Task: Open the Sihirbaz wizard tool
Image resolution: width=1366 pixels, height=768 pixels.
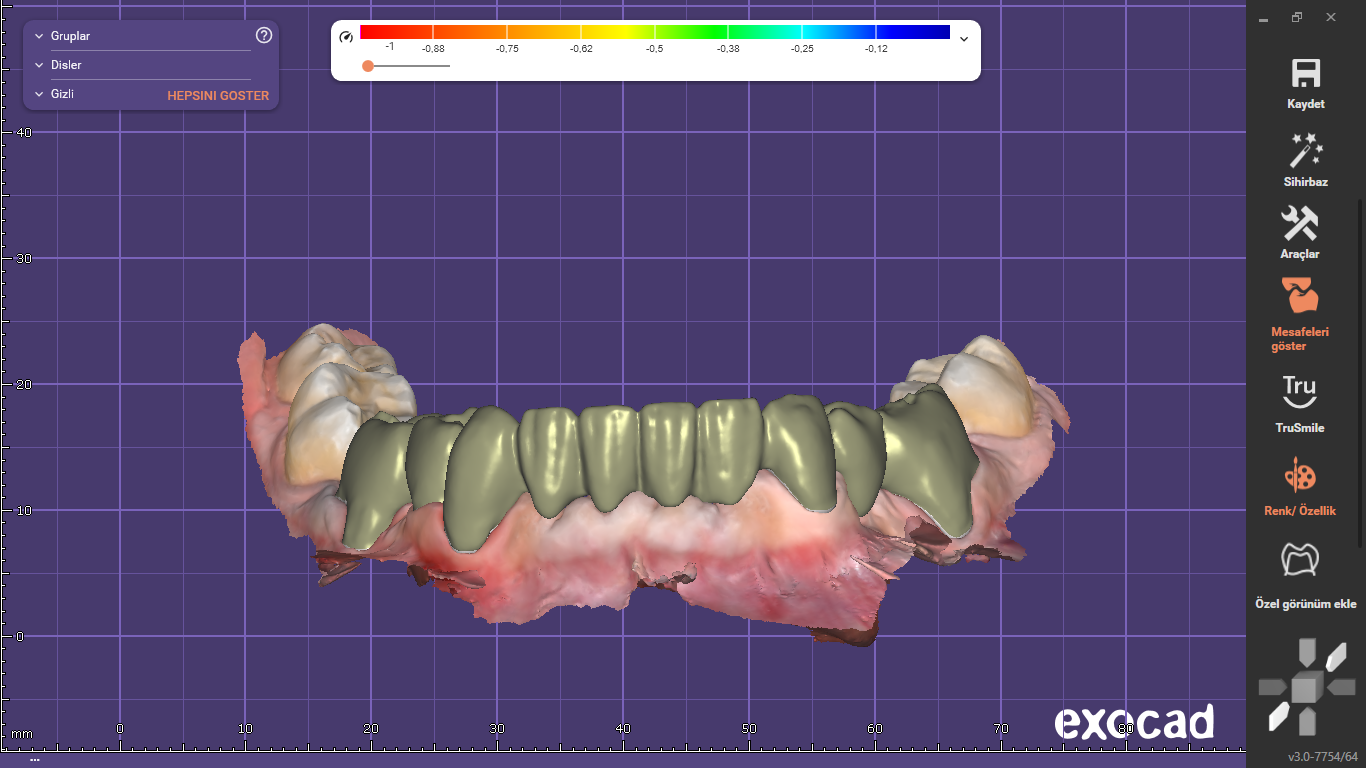Action: coord(1305,151)
